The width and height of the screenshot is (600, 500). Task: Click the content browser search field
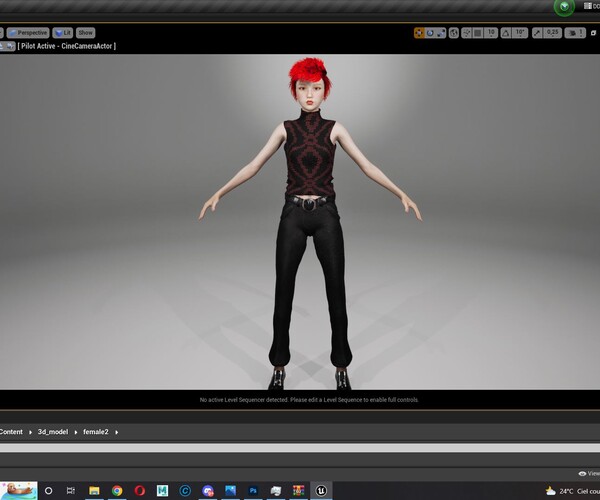point(300,448)
